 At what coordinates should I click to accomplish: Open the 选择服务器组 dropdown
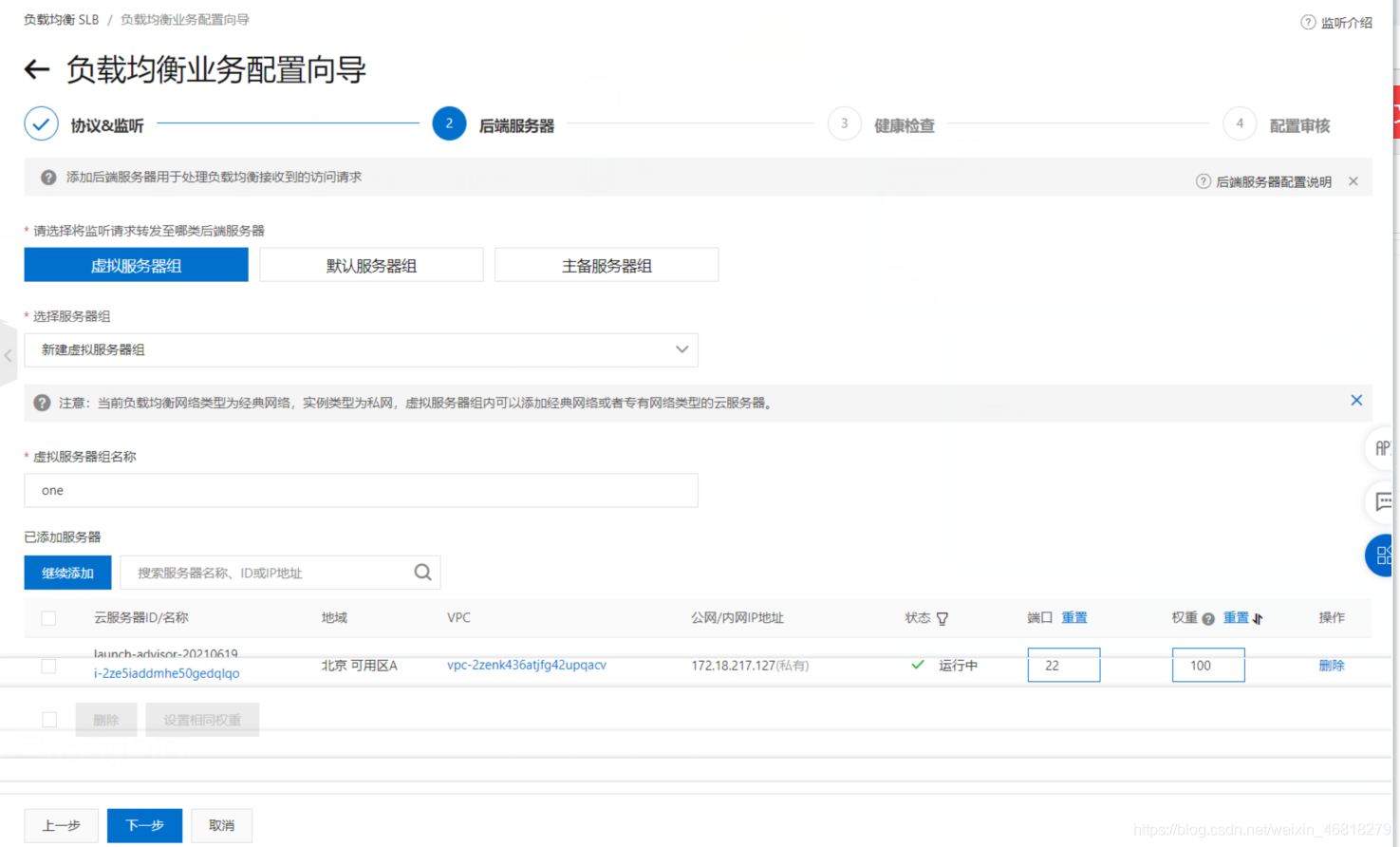coord(361,349)
